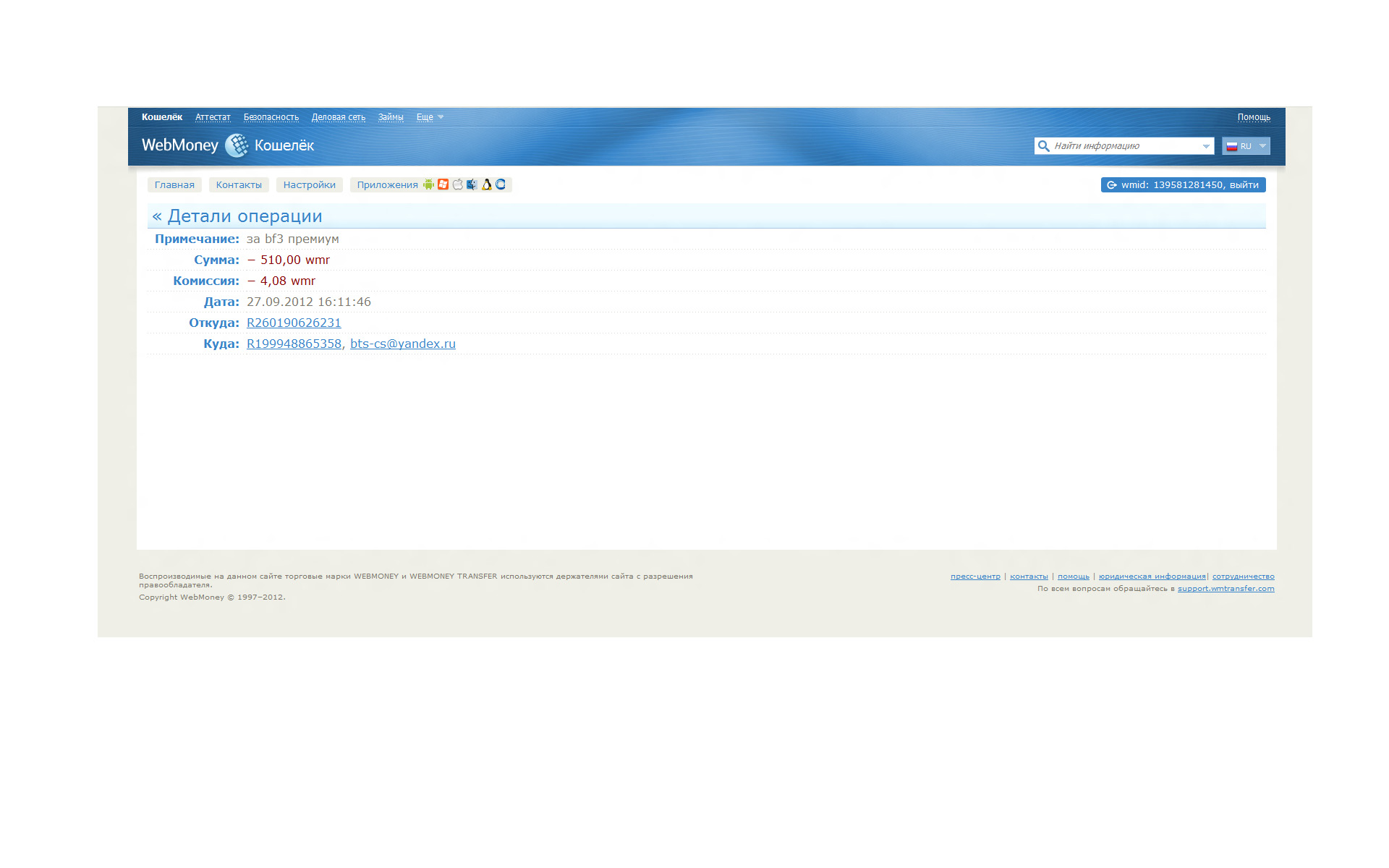Click the logout arrow icon beside wmid
The height and width of the screenshot is (868, 1389).
coord(1112,185)
